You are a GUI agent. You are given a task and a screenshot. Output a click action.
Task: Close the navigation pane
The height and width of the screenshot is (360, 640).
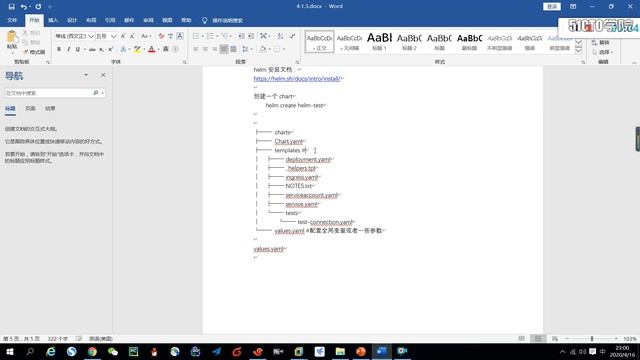click(x=103, y=75)
